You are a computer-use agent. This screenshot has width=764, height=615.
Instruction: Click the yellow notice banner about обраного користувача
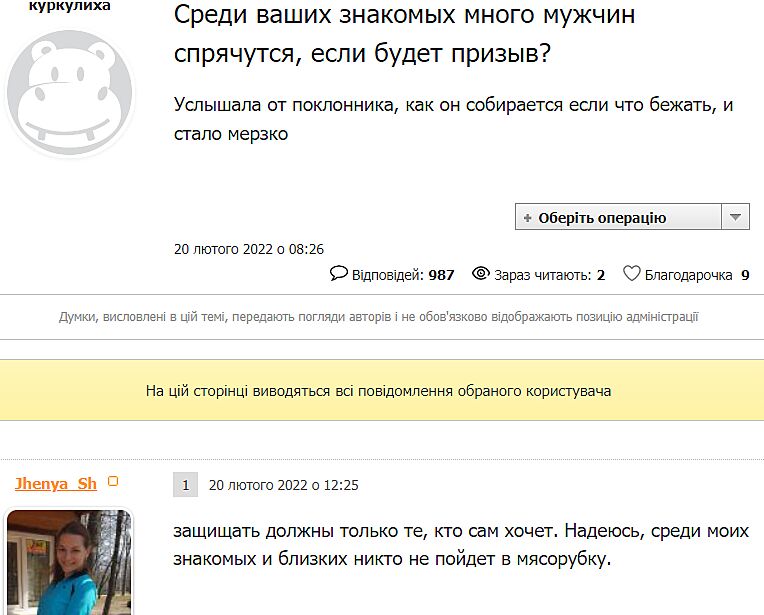click(x=378, y=391)
